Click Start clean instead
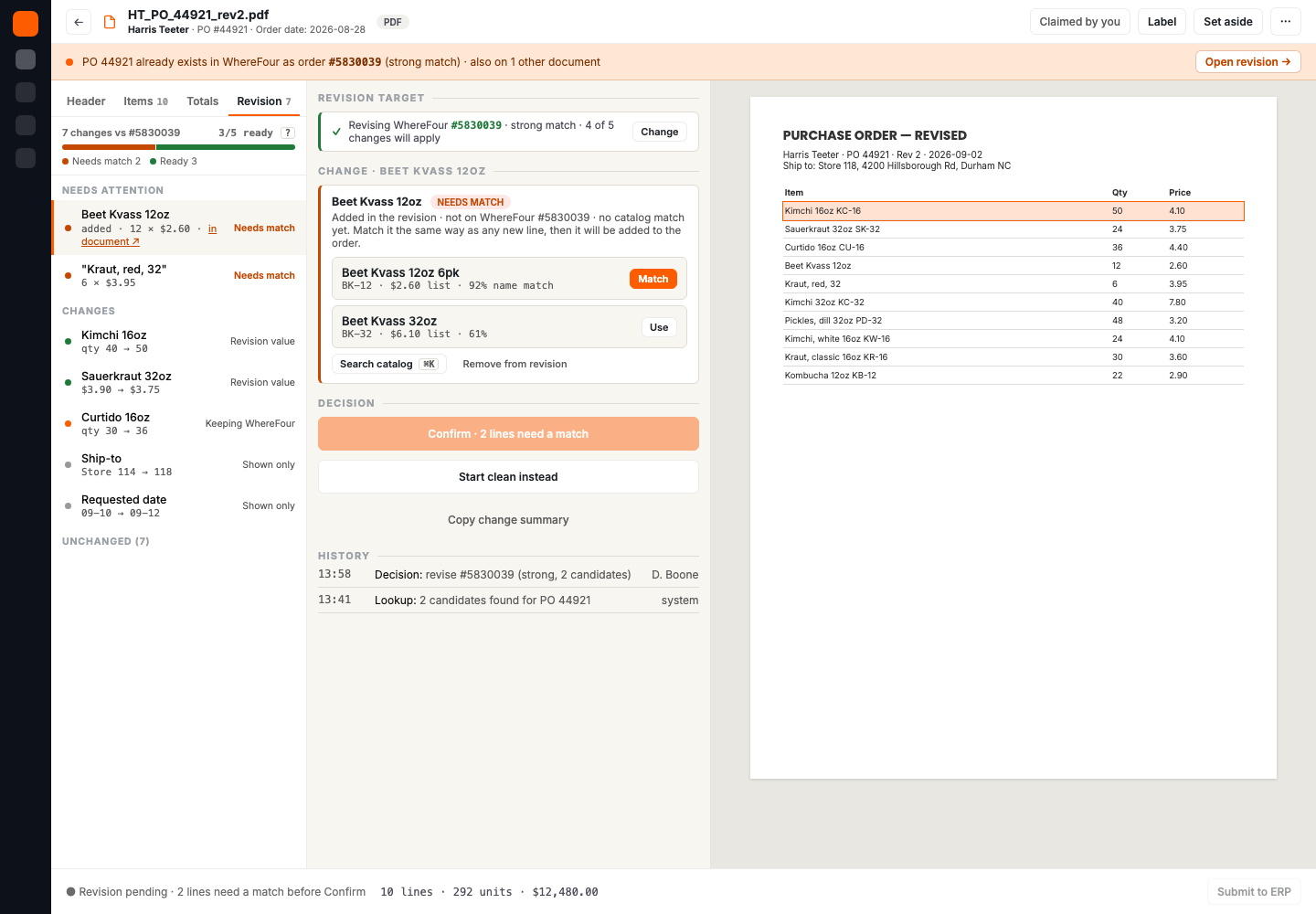Image resolution: width=1316 pixels, height=914 pixels. click(x=508, y=477)
